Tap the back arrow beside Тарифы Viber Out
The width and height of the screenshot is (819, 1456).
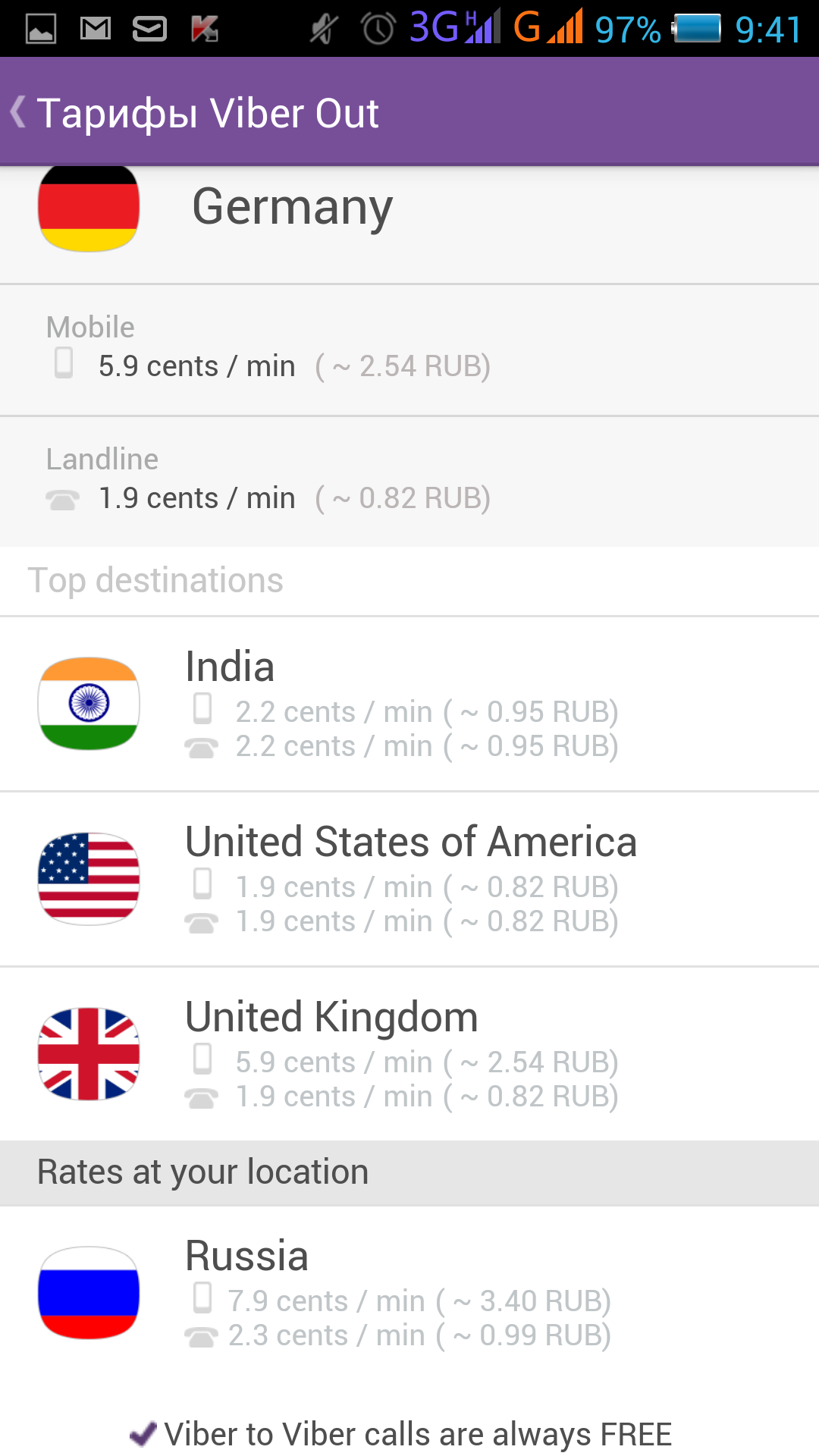[x=18, y=112]
